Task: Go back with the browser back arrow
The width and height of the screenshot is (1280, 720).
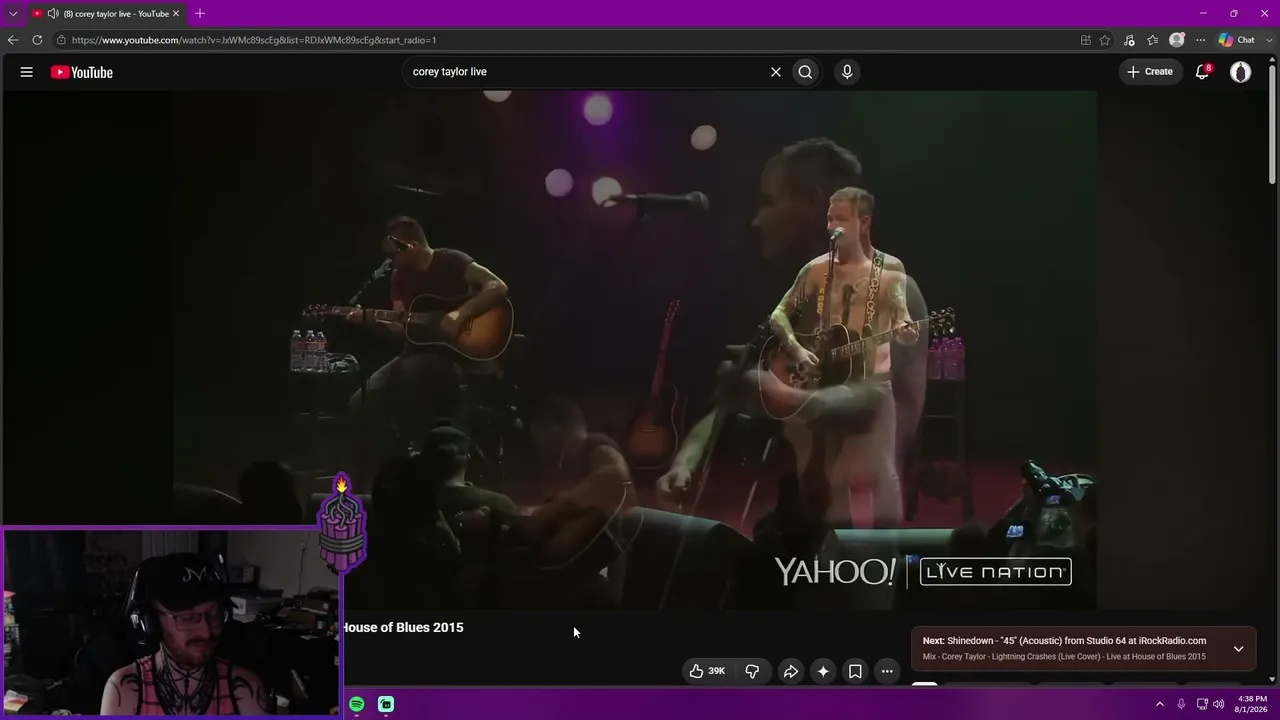Action: tap(13, 40)
